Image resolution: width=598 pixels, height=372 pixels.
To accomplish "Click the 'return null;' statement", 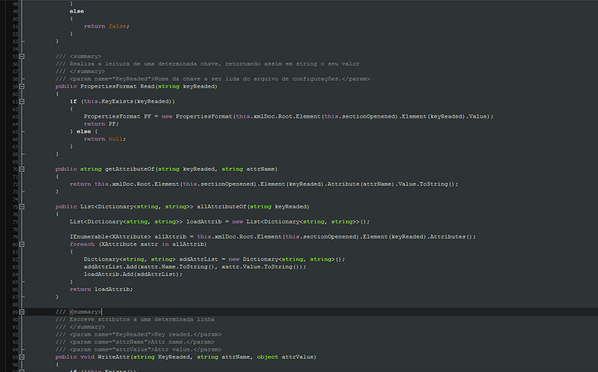I will tap(105, 139).
